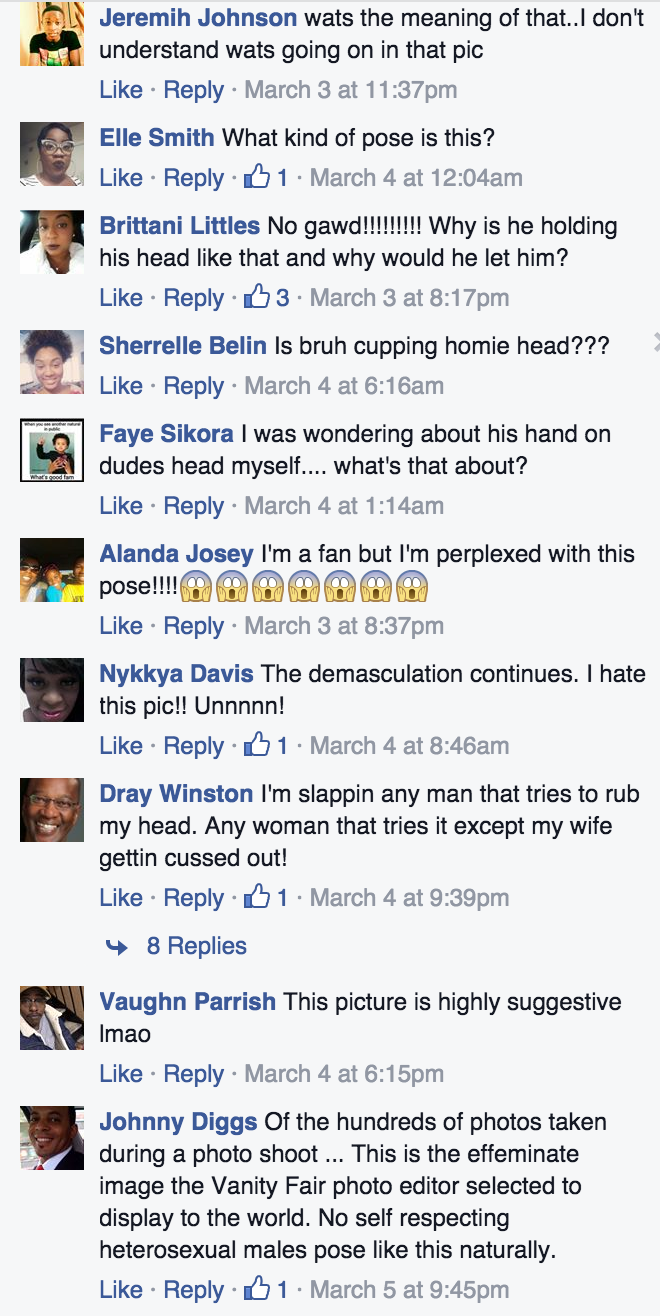Click thumbs-up icon on Nykkya Davis' comment
The height and width of the screenshot is (1316, 660).
pos(258,745)
